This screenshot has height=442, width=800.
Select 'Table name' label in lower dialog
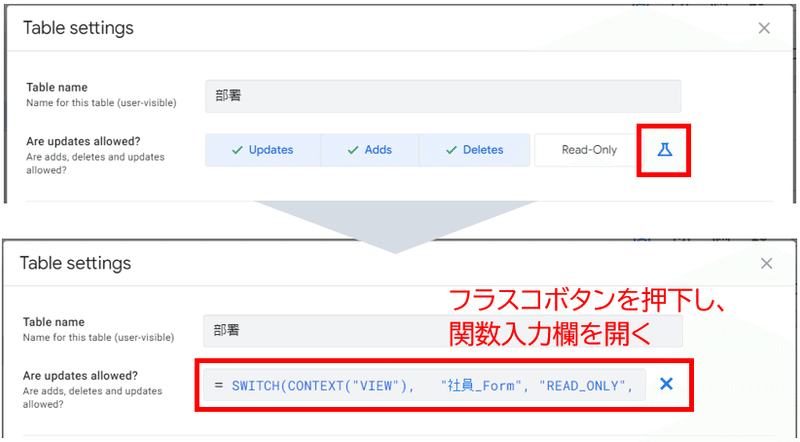(54, 322)
